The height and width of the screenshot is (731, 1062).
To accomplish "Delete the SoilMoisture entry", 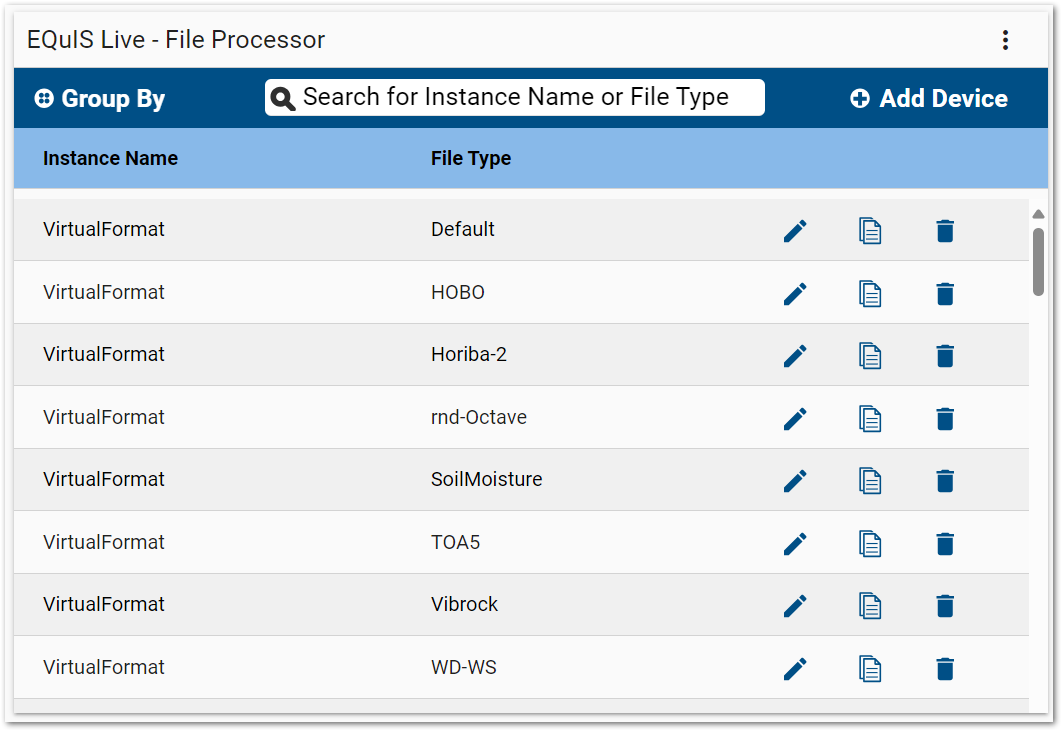I will pos(945,480).
